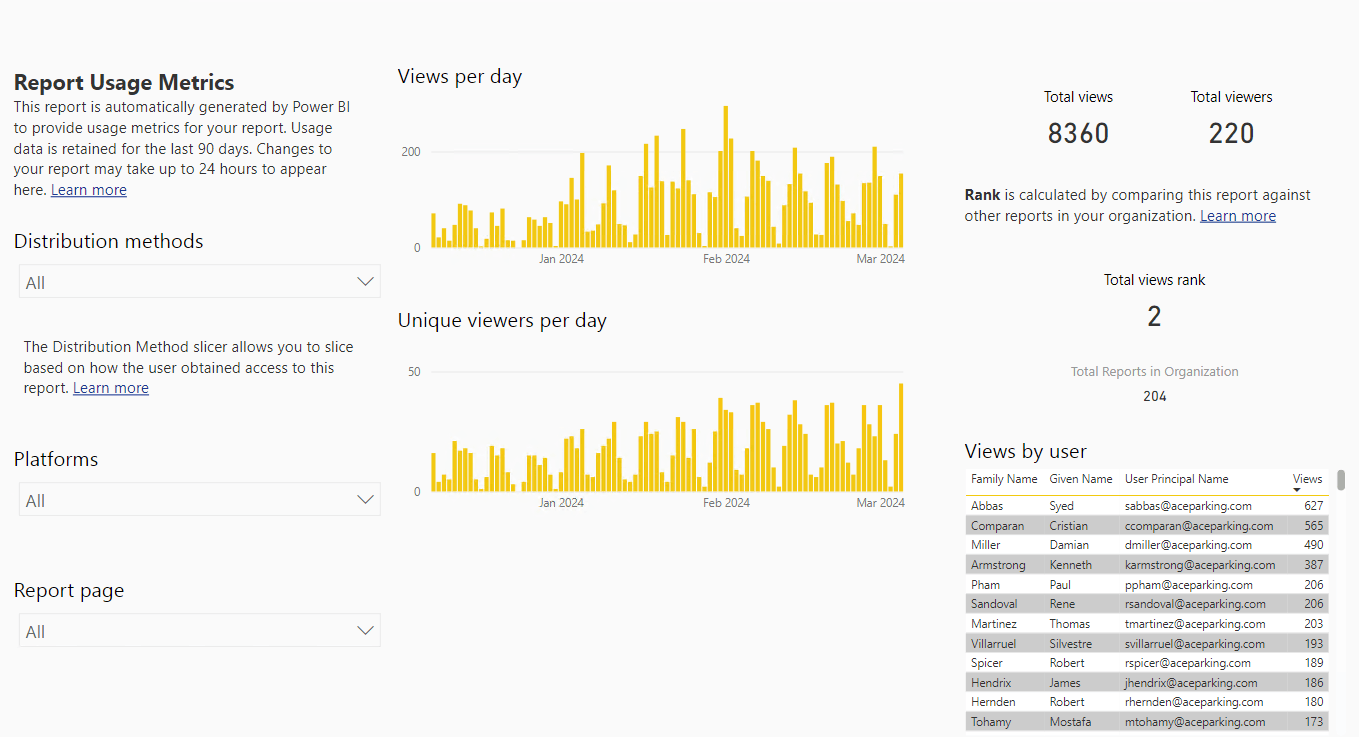Select the Sandoval family name cell
The image size is (1359, 737).
coord(995,604)
